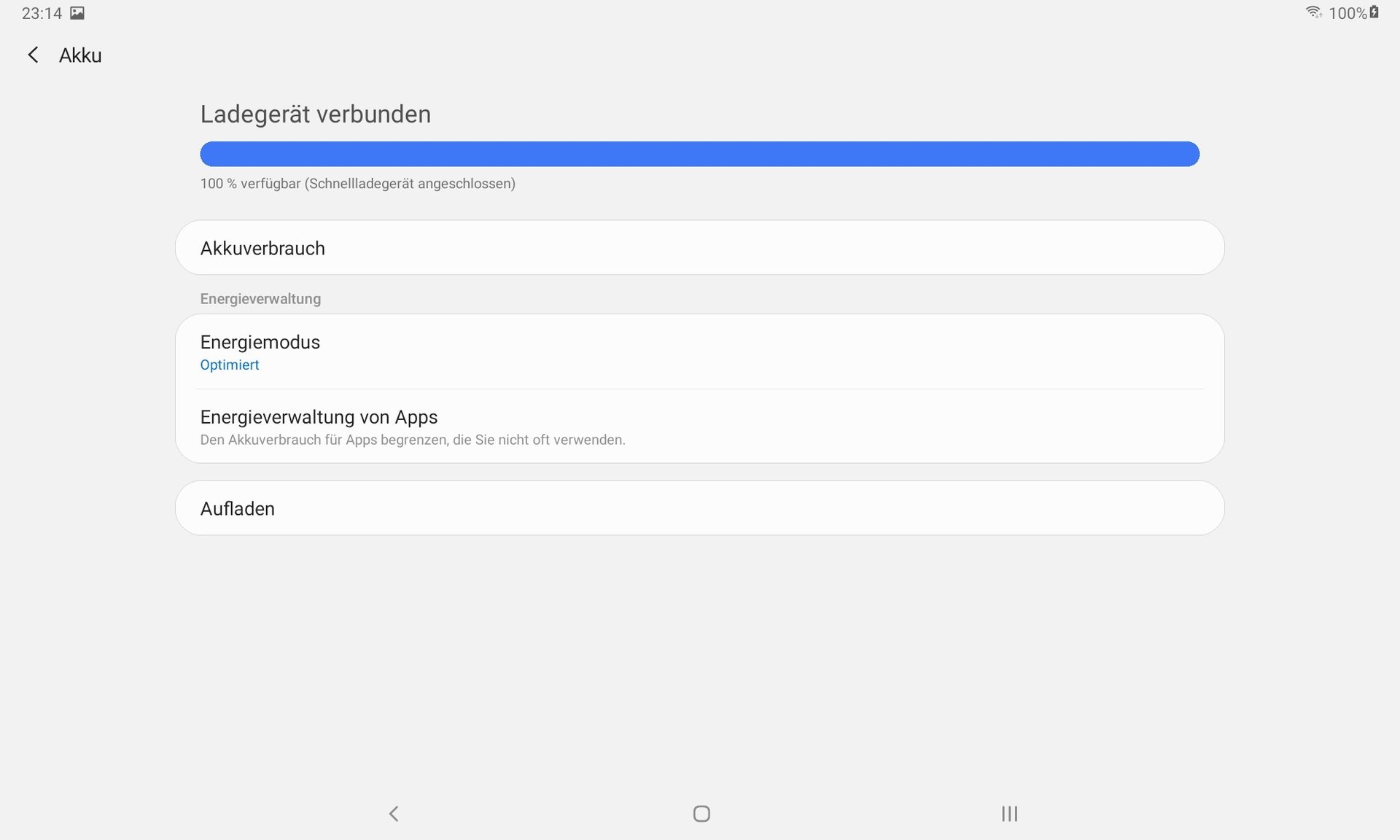Tap the Ladegerät verbunden heading
This screenshot has height=840, width=1400.
[x=316, y=114]
